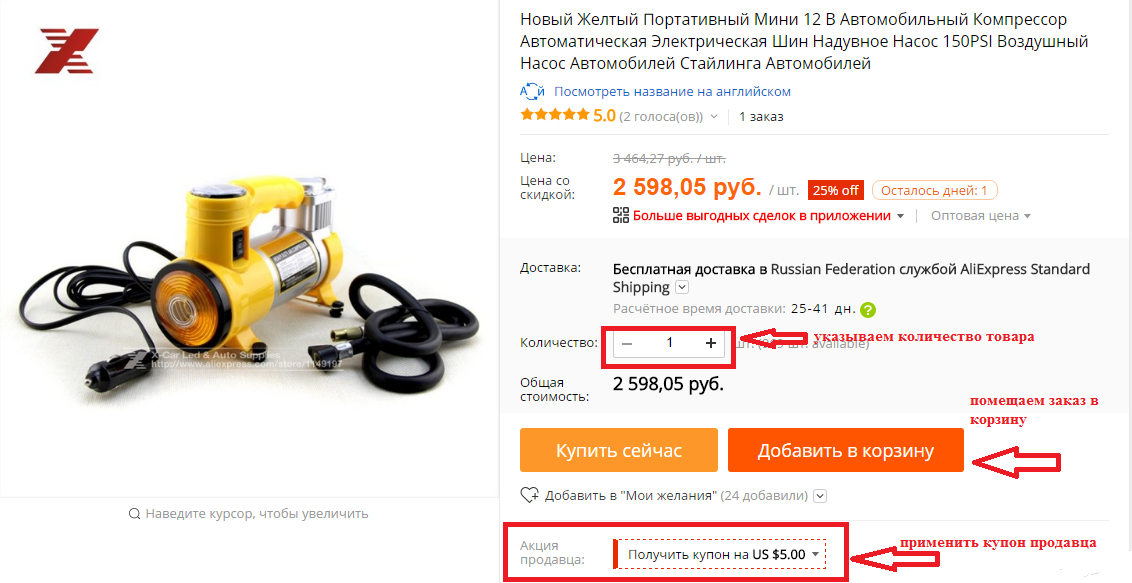The image size is (1132, 583).
Task: Open the Получить купон на US $5.00 dropdown
Action: pyautogui.click(x=723, y=555)
